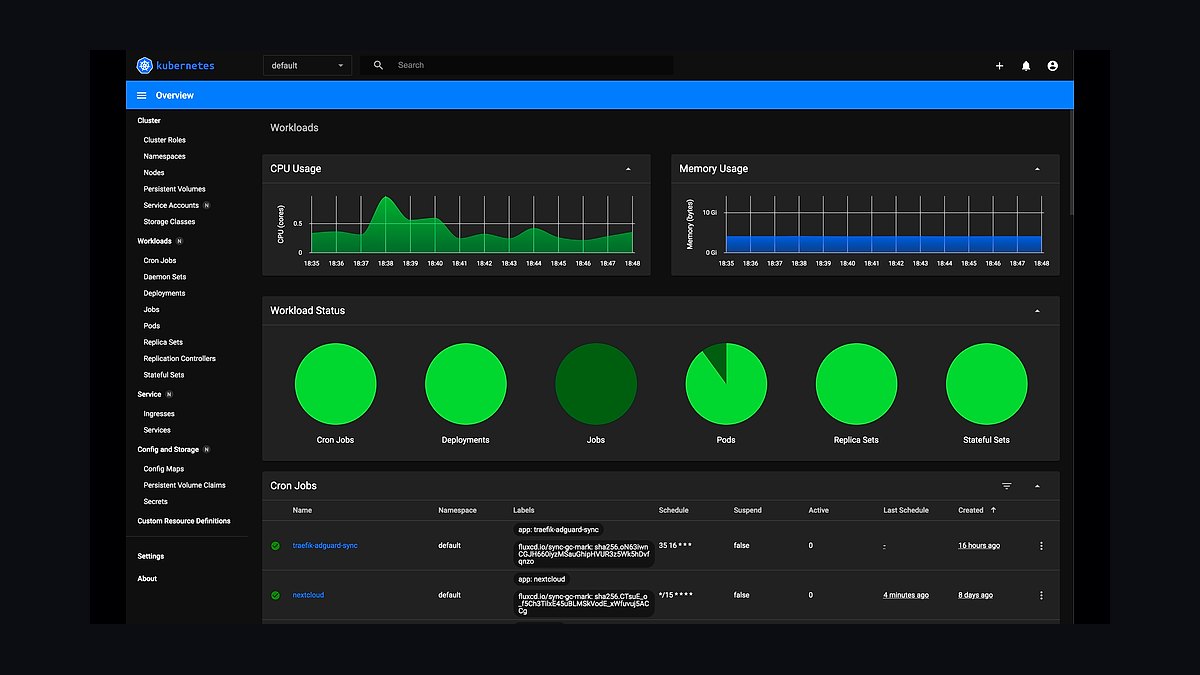Open Cluster section in sidebar
This screenshot has width=1200, height=675.
[x=149, y=121]
